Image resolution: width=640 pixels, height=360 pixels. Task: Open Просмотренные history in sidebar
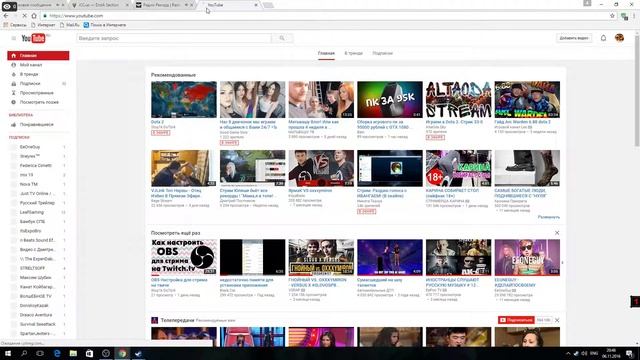pyautogui.click(x=38, y=93)
